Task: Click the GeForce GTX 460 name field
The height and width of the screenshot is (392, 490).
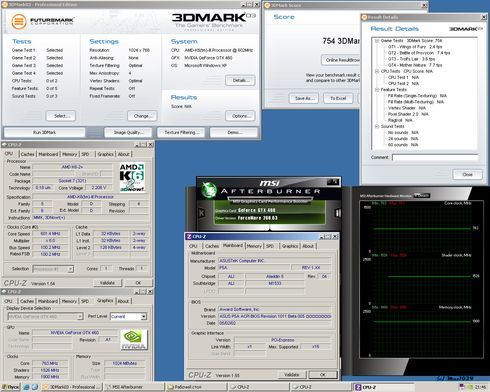Action: 75,333
